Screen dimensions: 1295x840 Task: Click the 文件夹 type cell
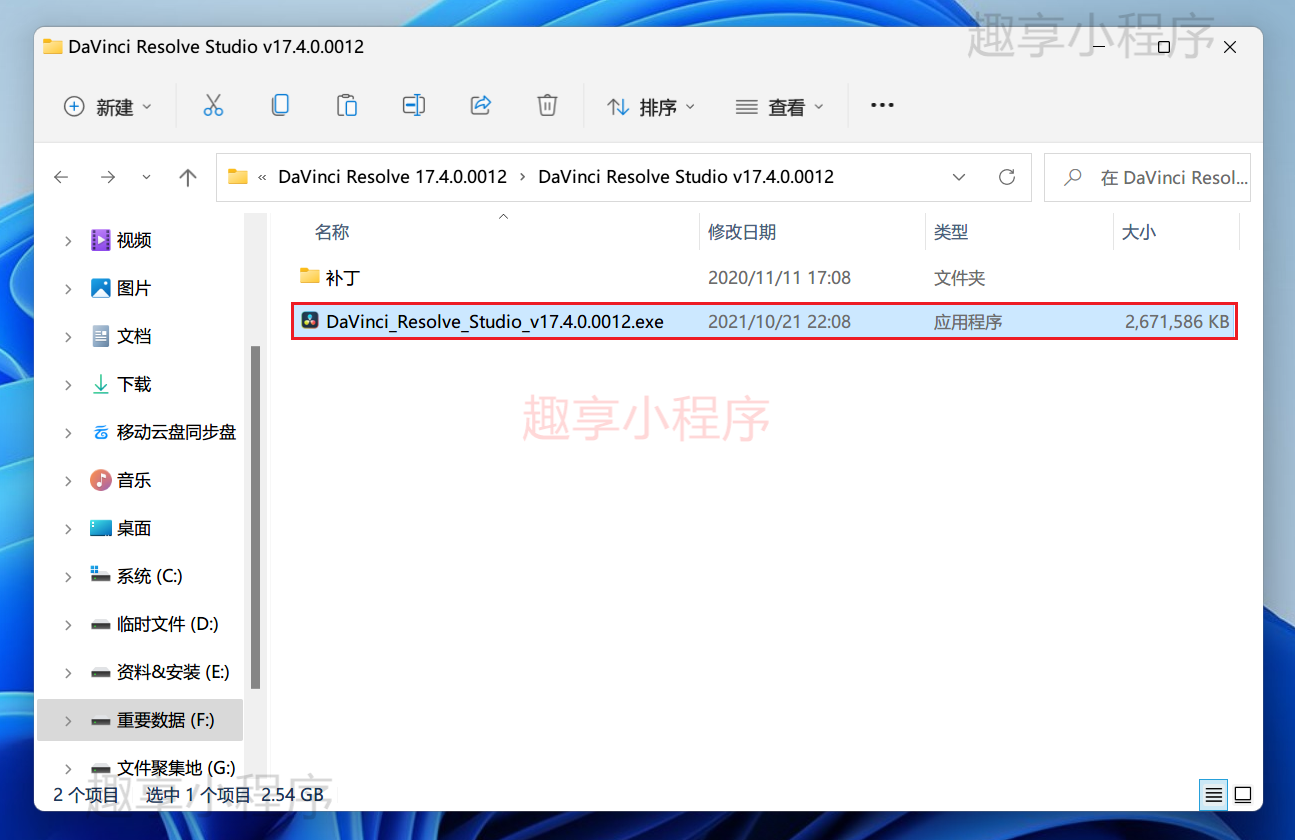tap(959, 278)
